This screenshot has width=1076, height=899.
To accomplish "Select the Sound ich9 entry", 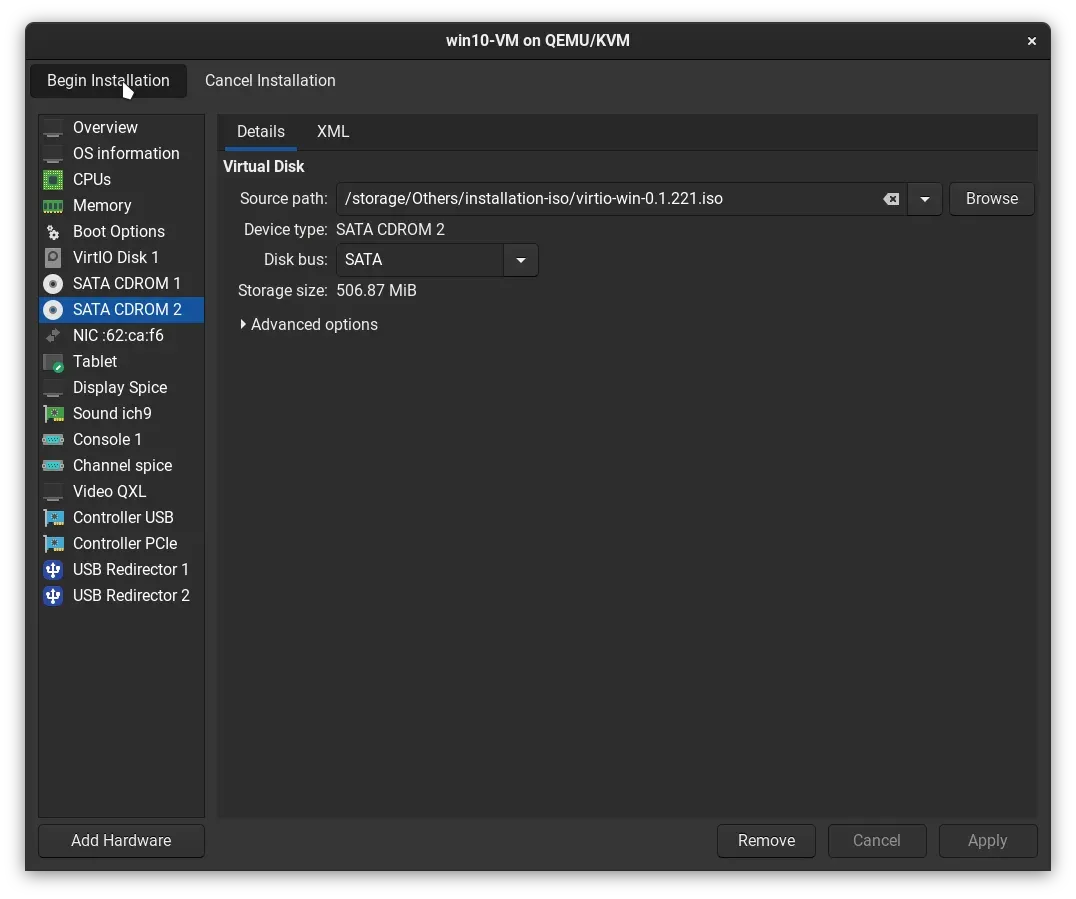I will click(x=121, y=414).
